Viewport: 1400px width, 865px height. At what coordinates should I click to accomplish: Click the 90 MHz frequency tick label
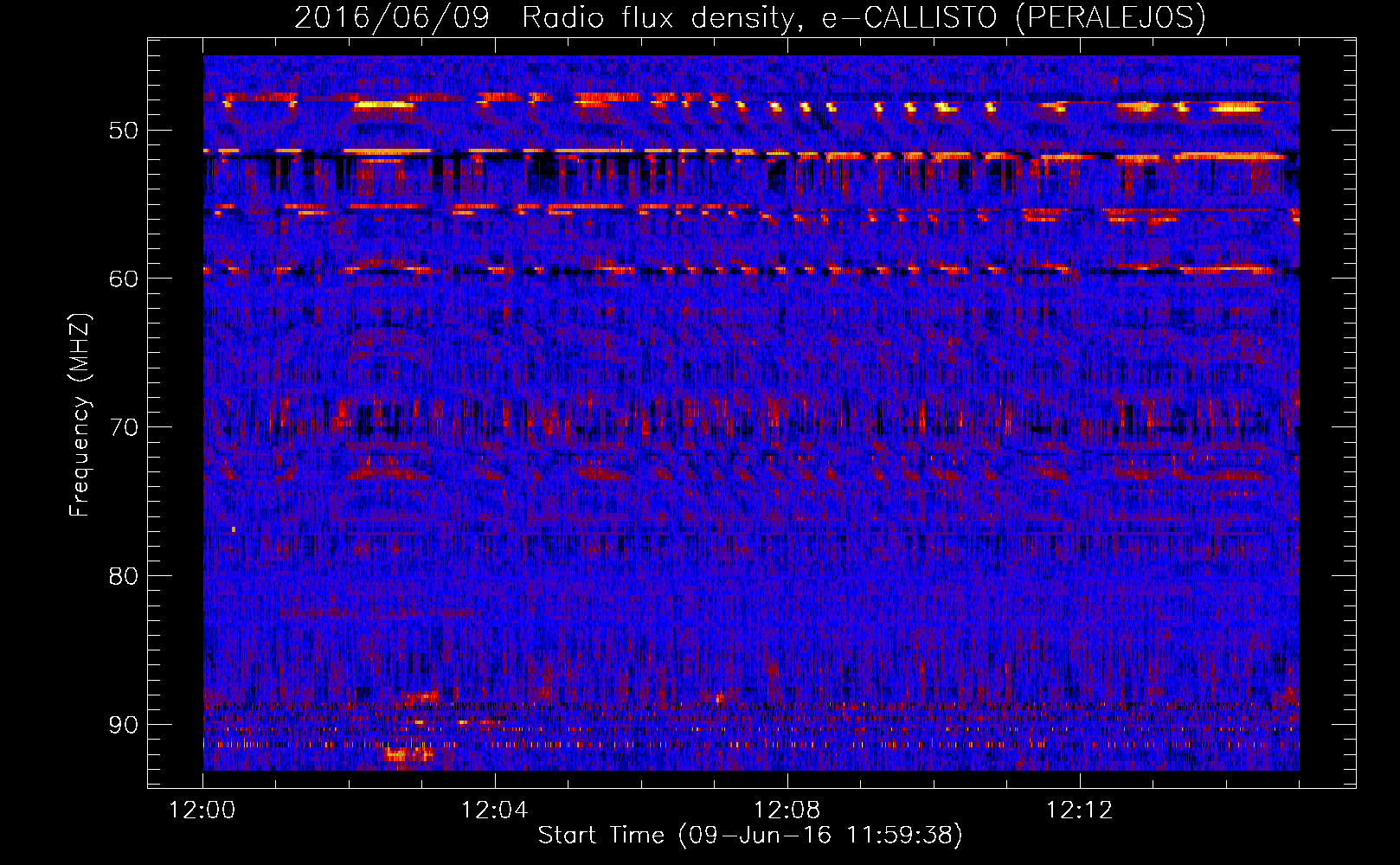123,724
